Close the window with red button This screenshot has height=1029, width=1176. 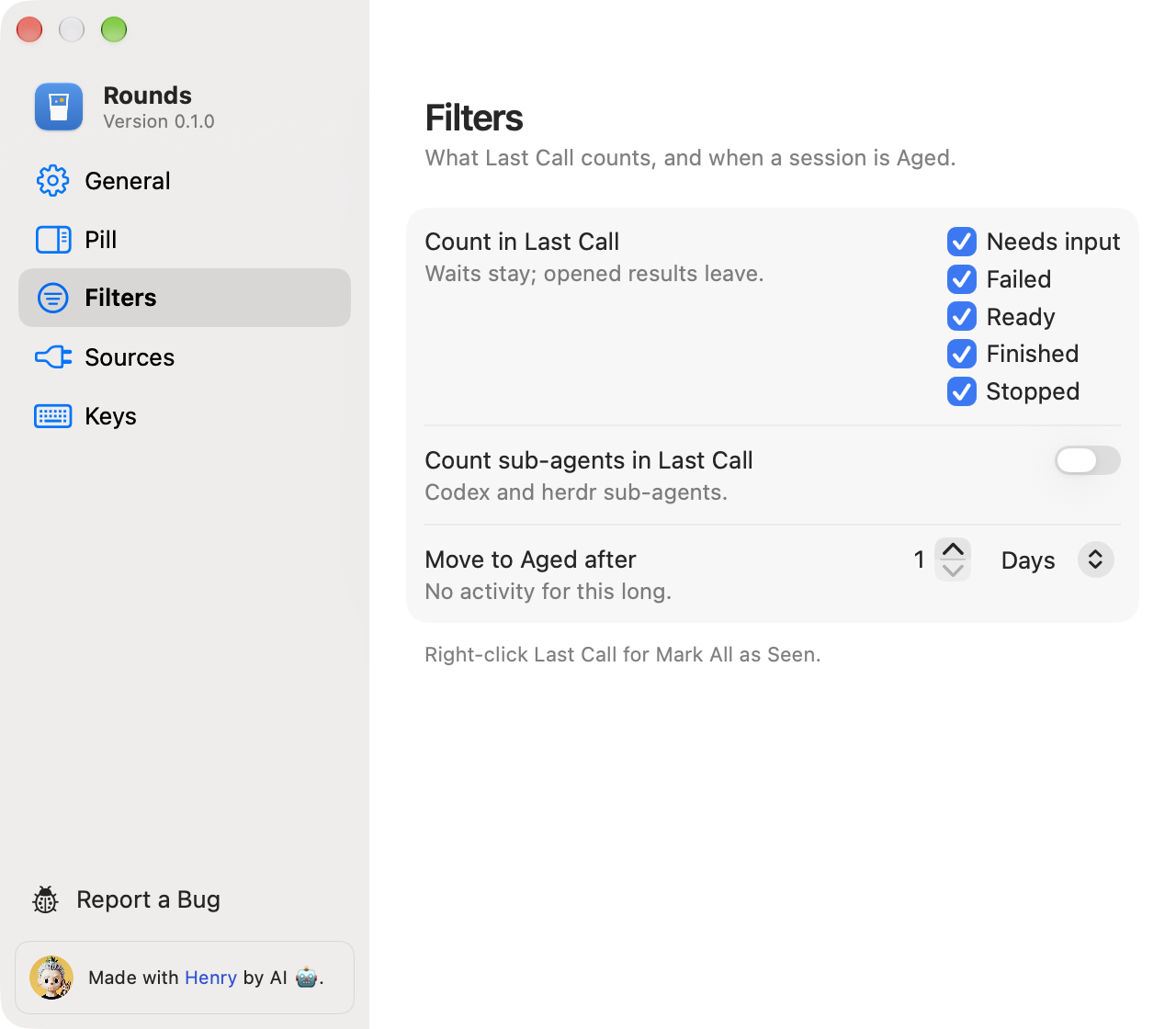click(x=29, y=29)
